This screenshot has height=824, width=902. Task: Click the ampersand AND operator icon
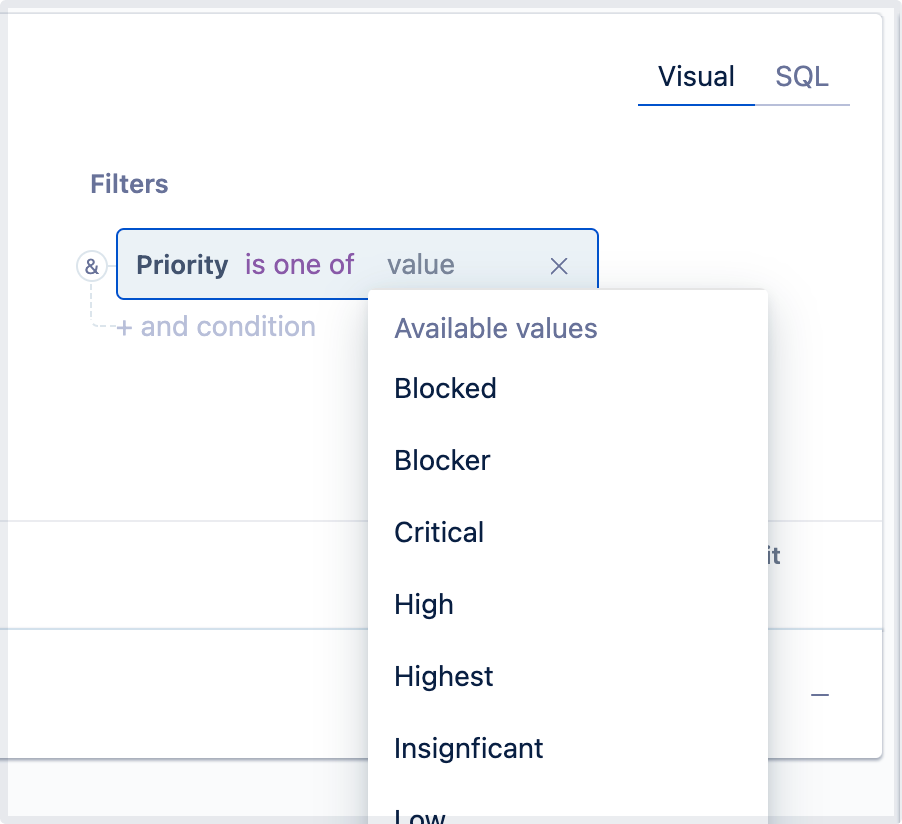click(x=91, y=266)
